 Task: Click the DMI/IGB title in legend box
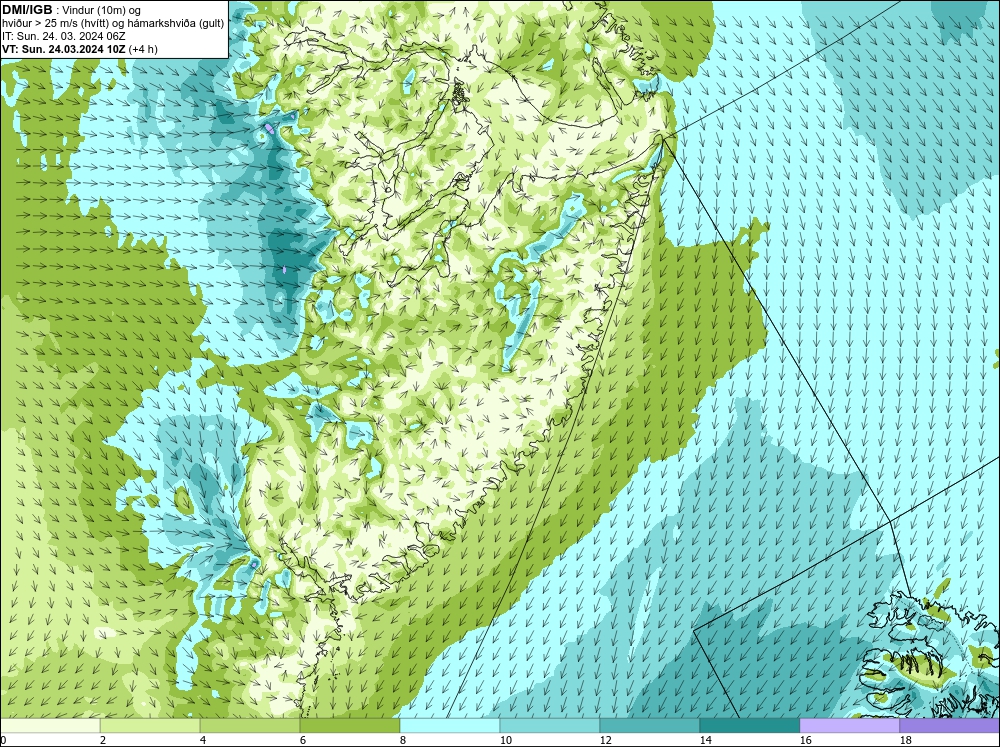click(27, 10)
